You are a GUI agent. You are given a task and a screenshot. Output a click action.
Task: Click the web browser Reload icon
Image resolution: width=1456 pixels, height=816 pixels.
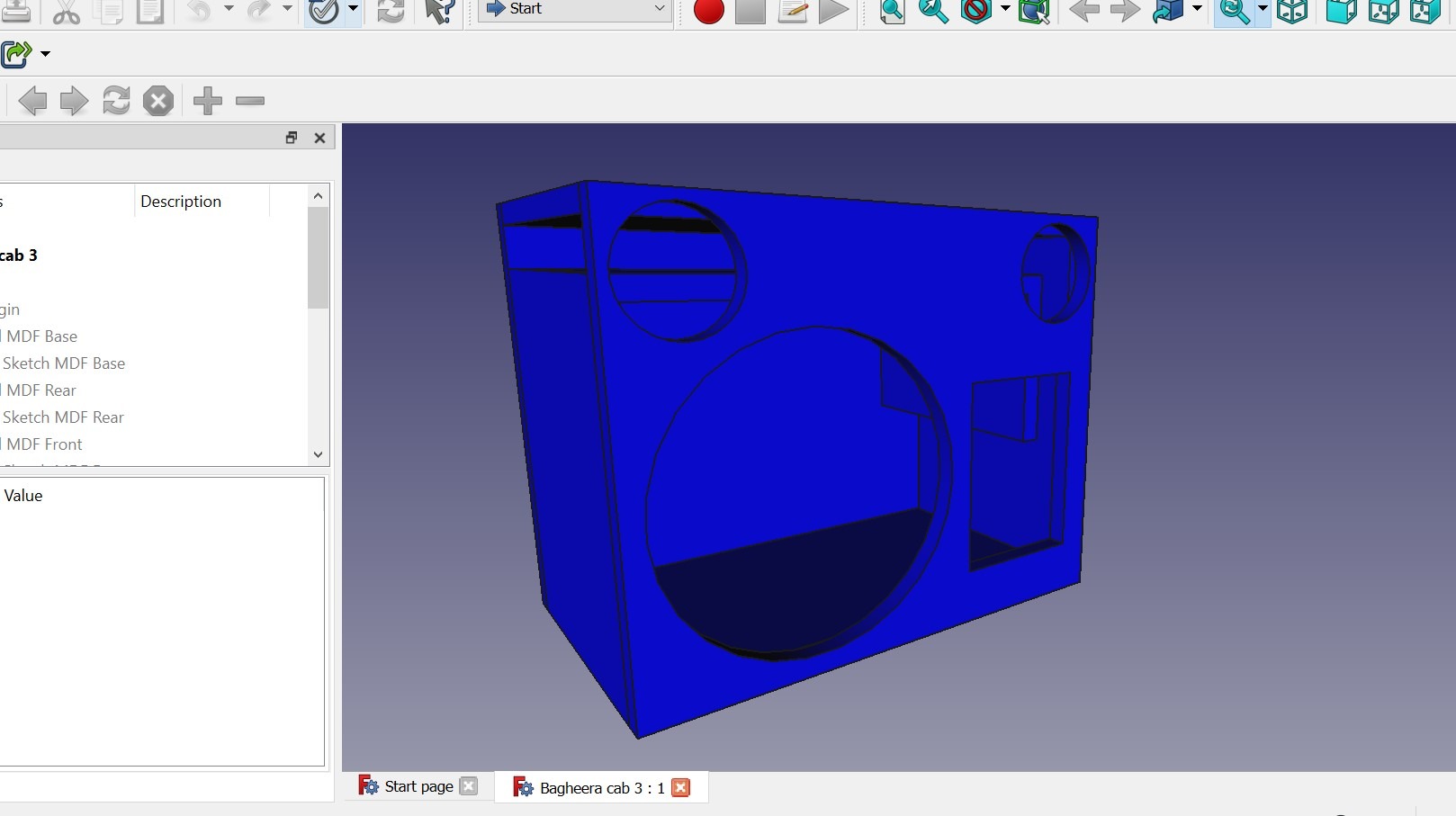point(116,101)
